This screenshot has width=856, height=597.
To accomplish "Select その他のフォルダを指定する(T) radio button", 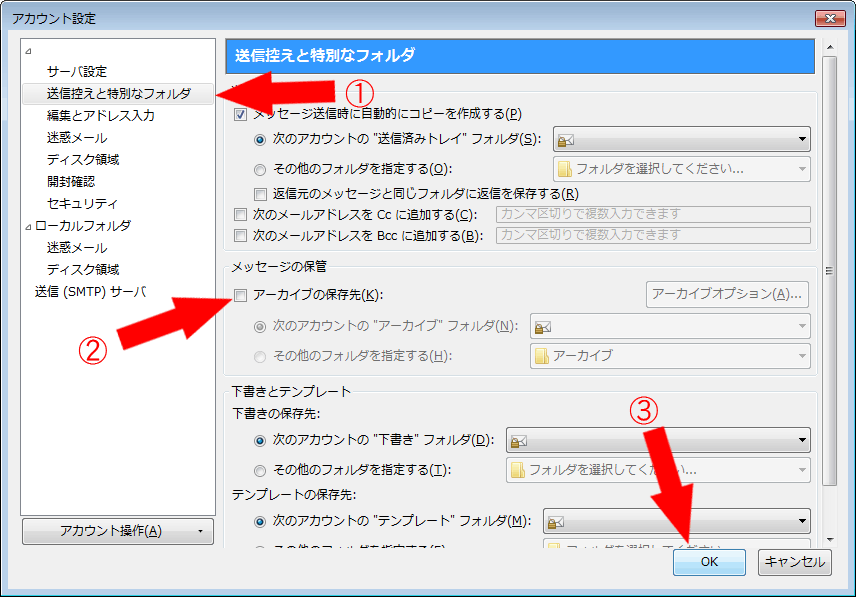I will pyautogui.click(x=260, y=470).
